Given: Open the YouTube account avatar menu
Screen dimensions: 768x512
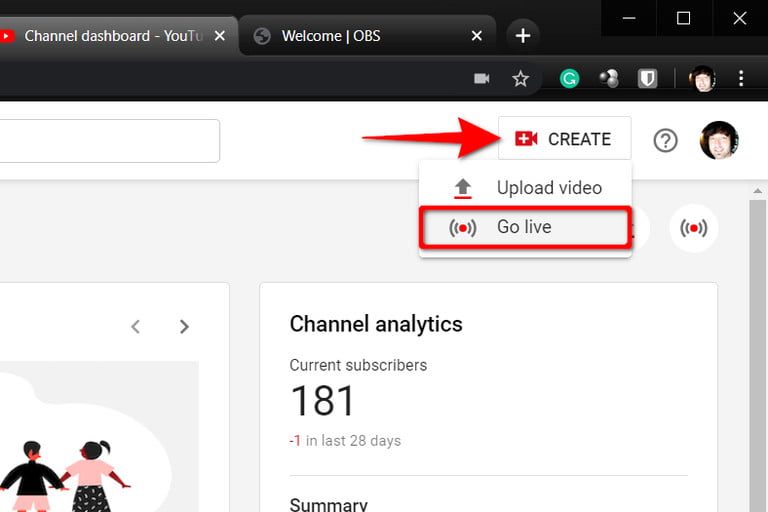Looking at the screenshot, I should tap(719, 140).
